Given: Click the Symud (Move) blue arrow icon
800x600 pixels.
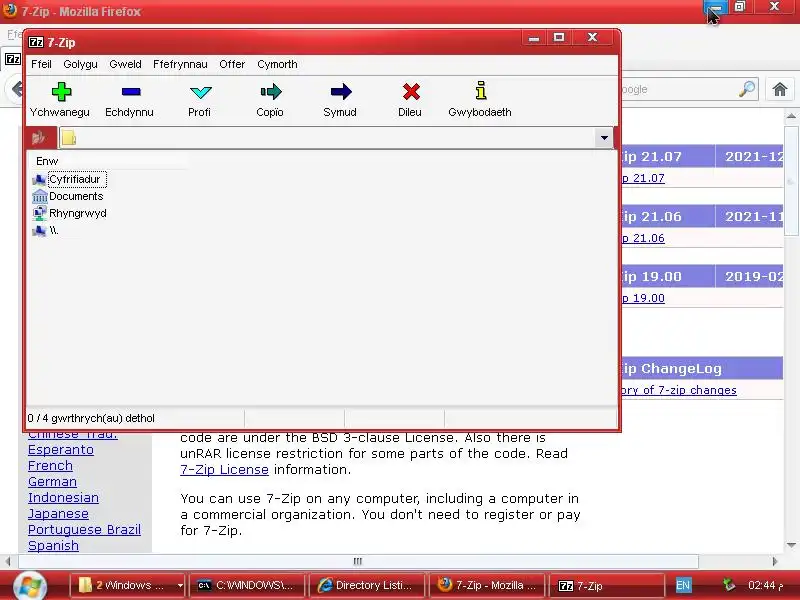Looking at the screenshot, I should (x=341, y=92).
